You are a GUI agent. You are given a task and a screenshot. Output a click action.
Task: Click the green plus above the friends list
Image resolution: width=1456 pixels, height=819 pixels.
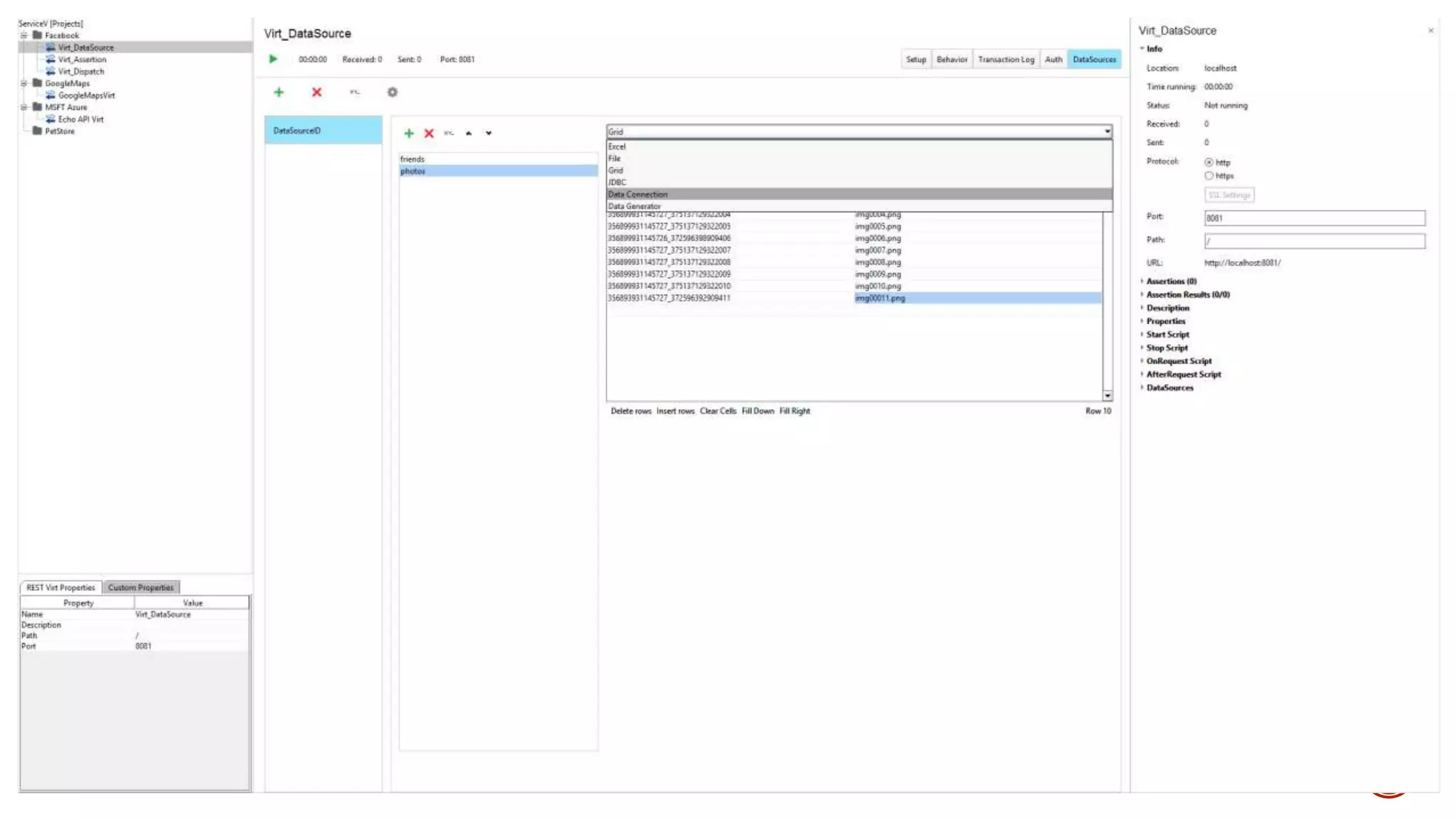point(409,133)
